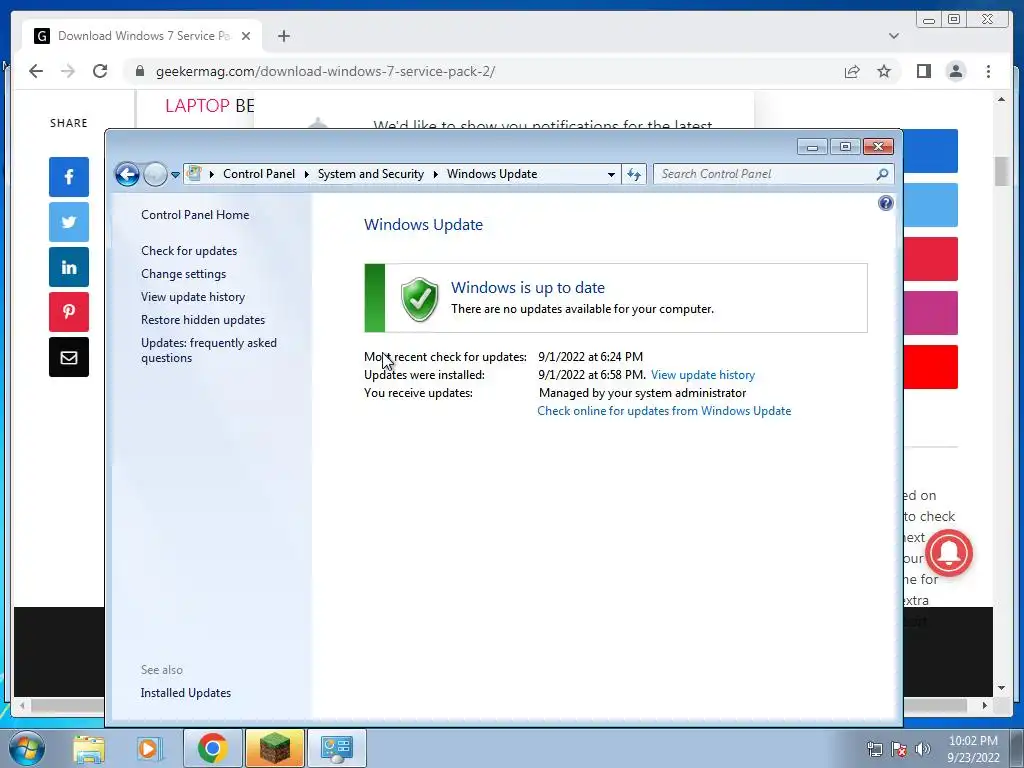Image resolution: width=1024 pixels, height=768 pixels.
Task: Share on Pinterest in the Chrome page
Action: pyautogui.click(x=69, y=312)
